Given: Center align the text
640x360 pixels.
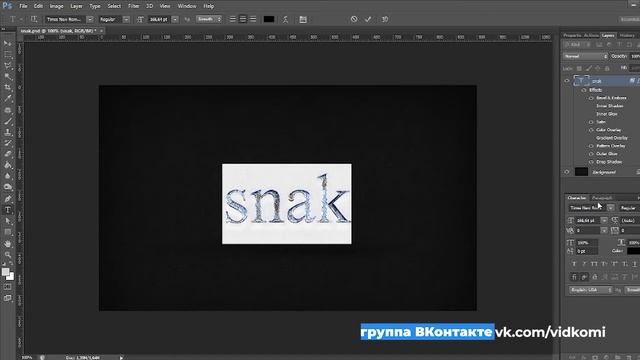Looking at the screenshot, I should (x=243, y=19).
